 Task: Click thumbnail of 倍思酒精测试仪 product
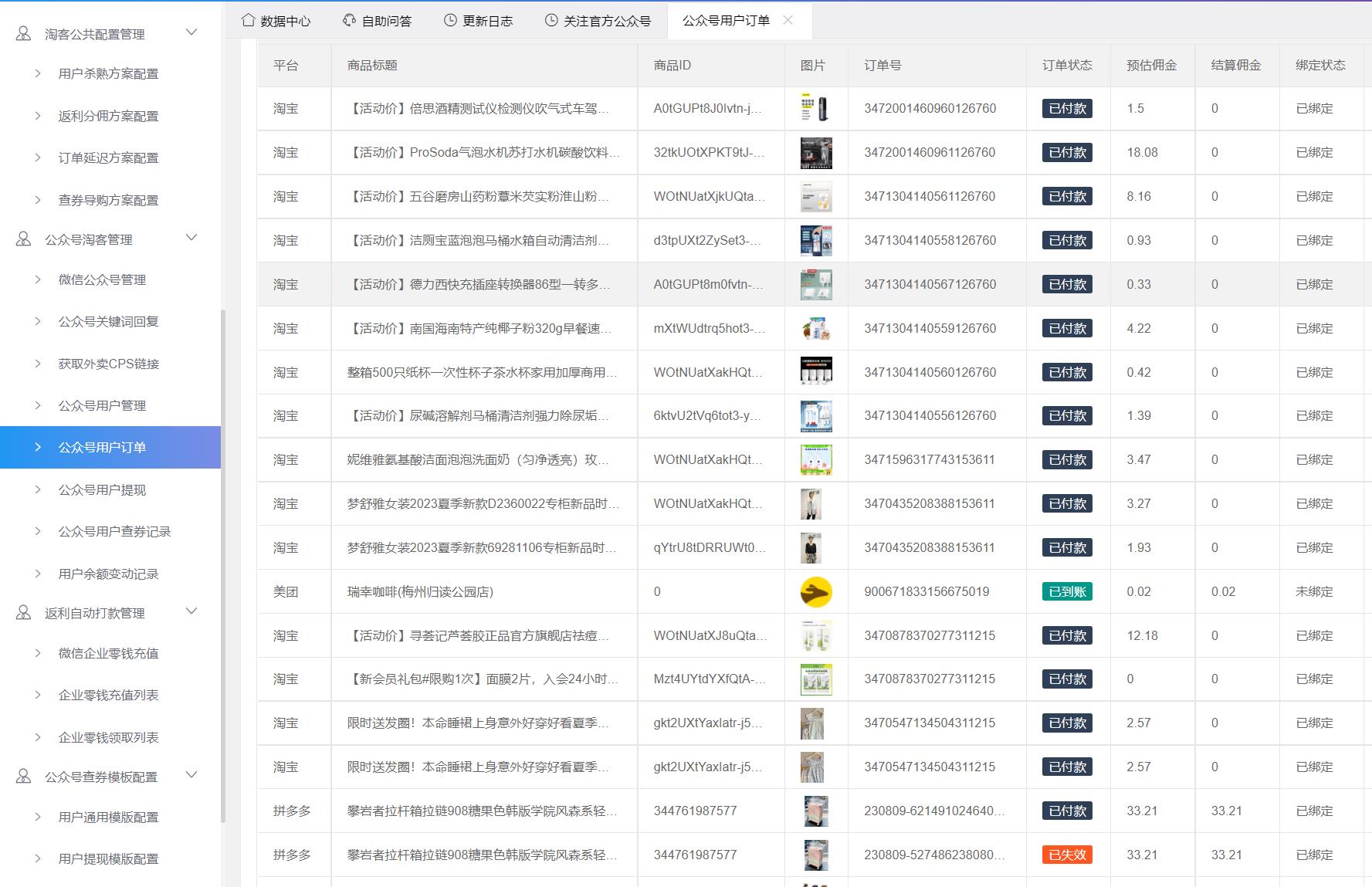(816, 108)
